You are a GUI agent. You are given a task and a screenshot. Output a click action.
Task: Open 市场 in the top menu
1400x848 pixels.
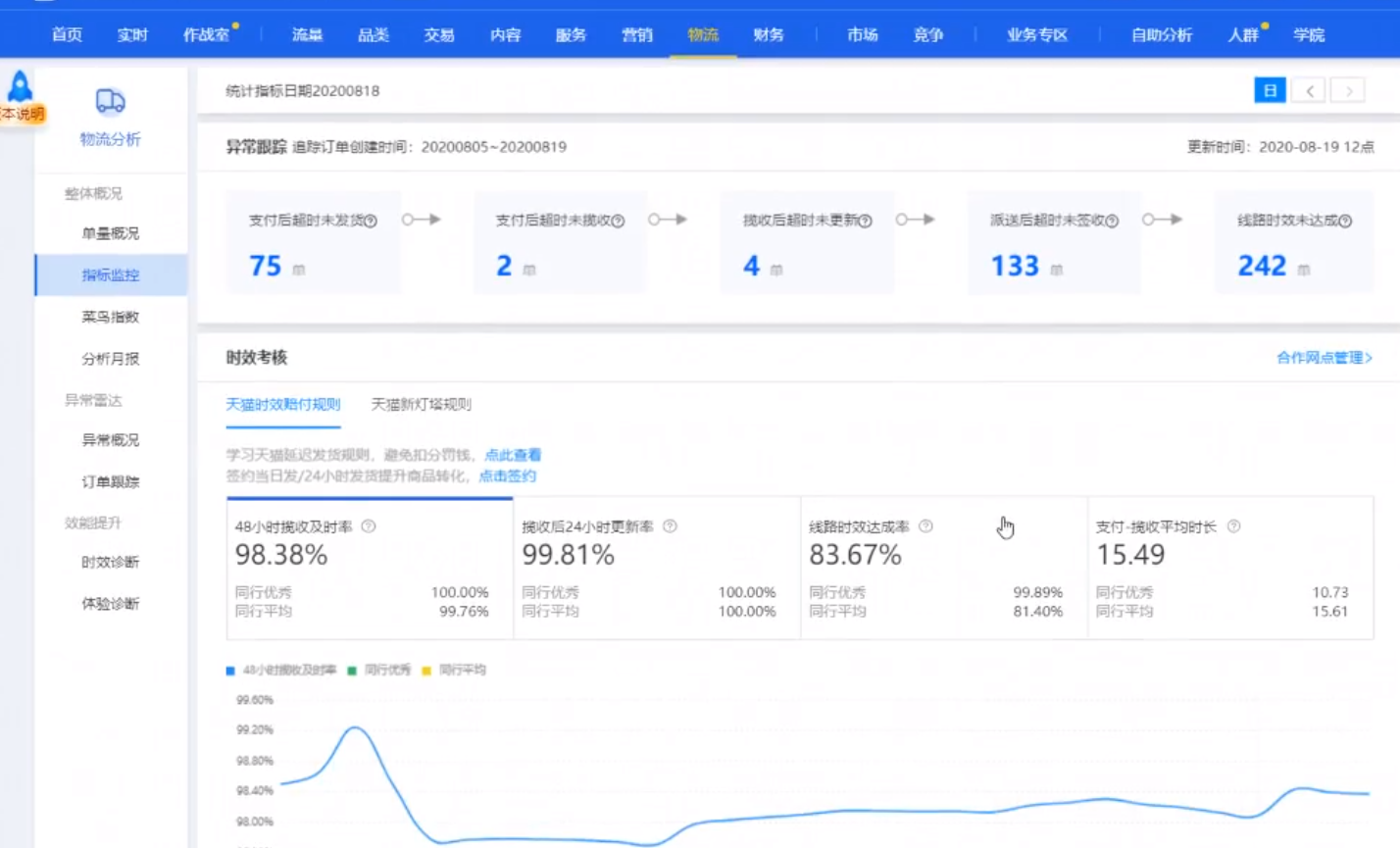click(863, 35)
